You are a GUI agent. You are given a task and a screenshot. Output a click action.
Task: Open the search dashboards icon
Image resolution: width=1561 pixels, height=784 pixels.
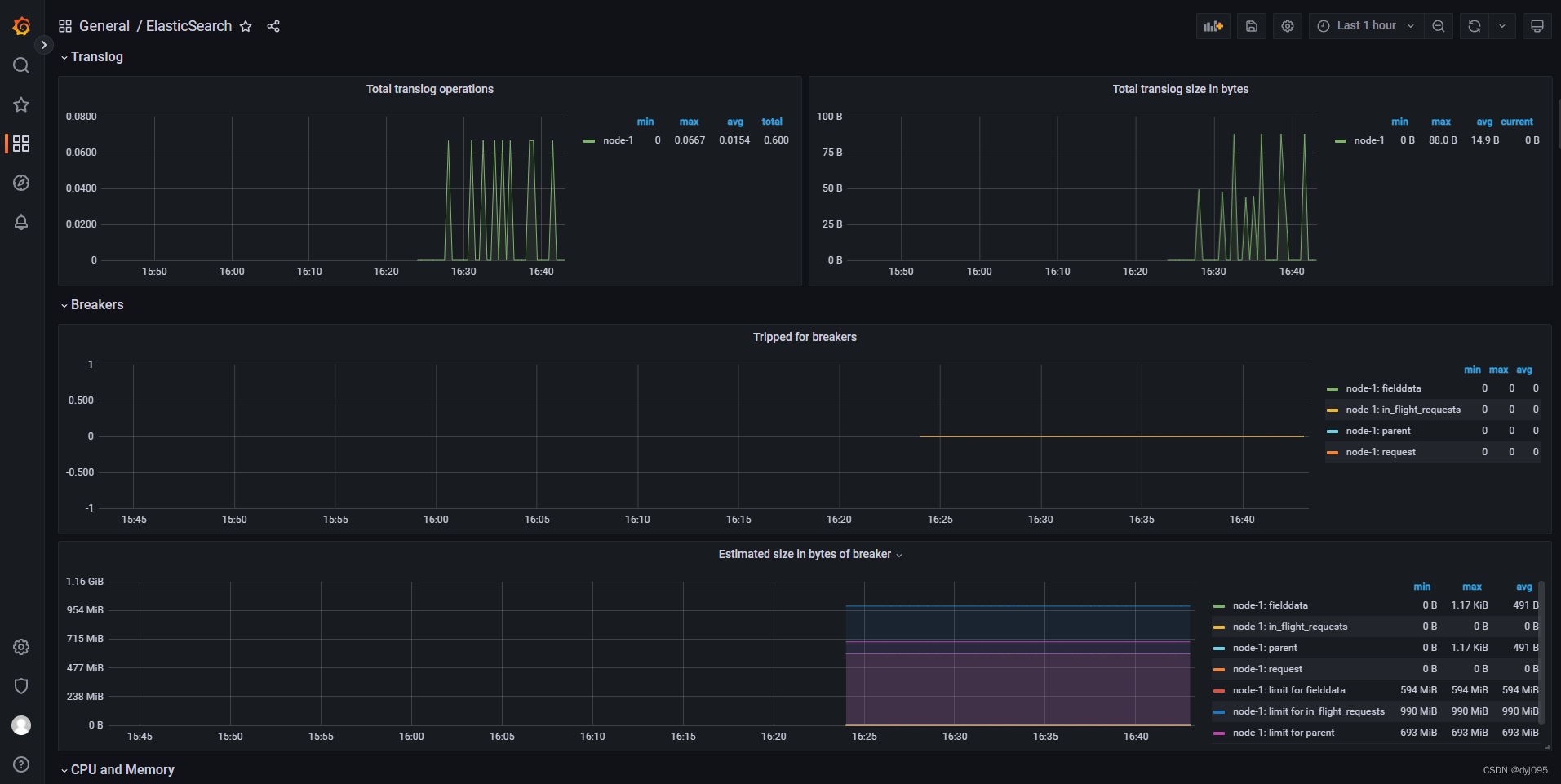[21, 65]
